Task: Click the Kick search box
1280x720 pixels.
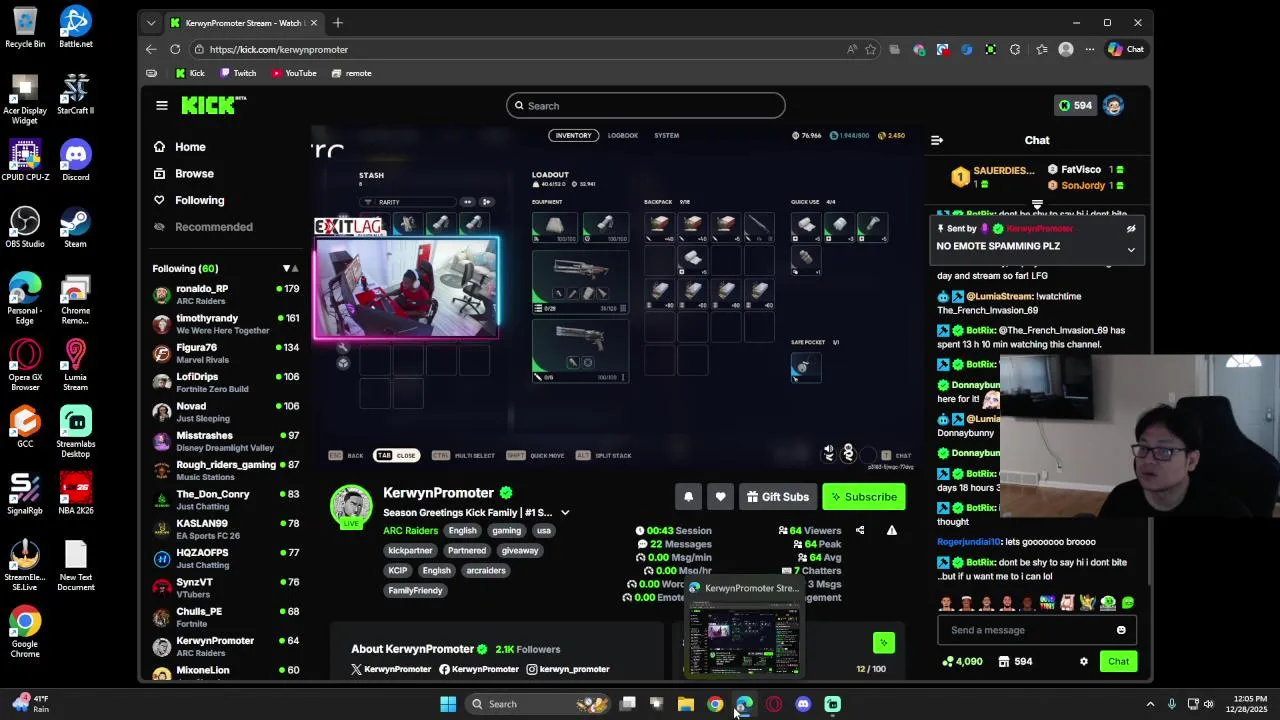Action: click(x=645, y=105)
